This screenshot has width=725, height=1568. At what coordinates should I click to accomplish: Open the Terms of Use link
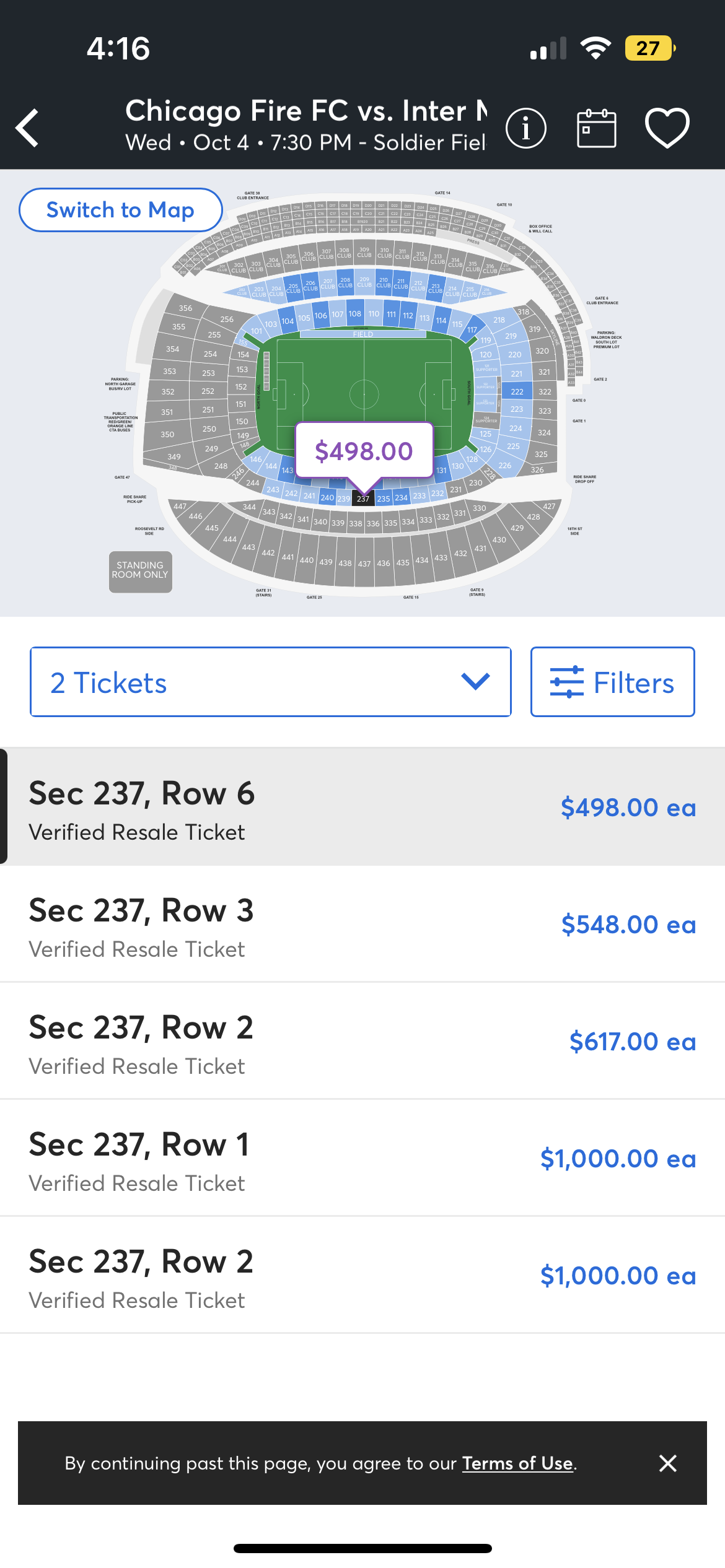(x=517, y=1463)
